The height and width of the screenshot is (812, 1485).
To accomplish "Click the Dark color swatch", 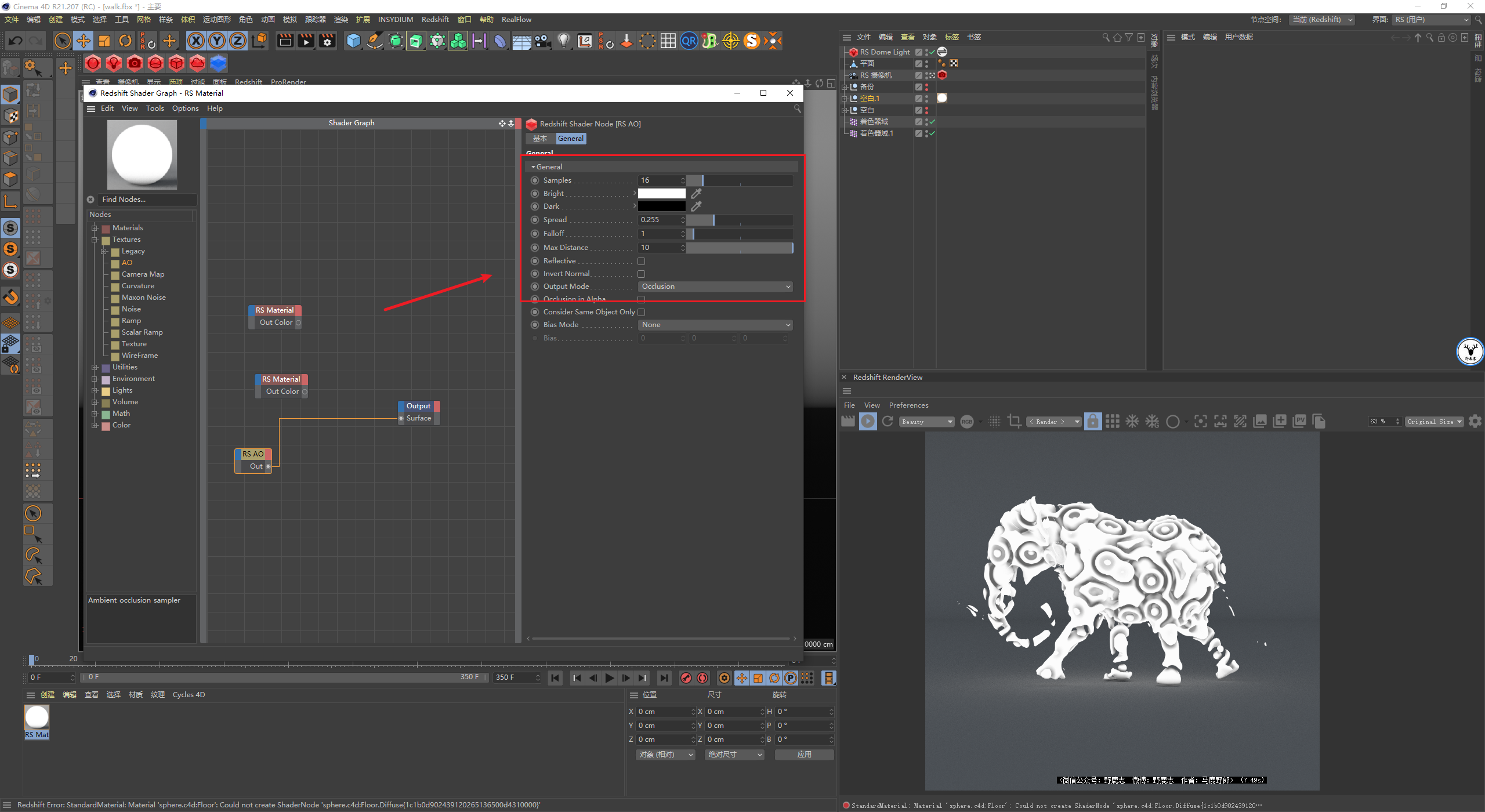I will point(661,206).
